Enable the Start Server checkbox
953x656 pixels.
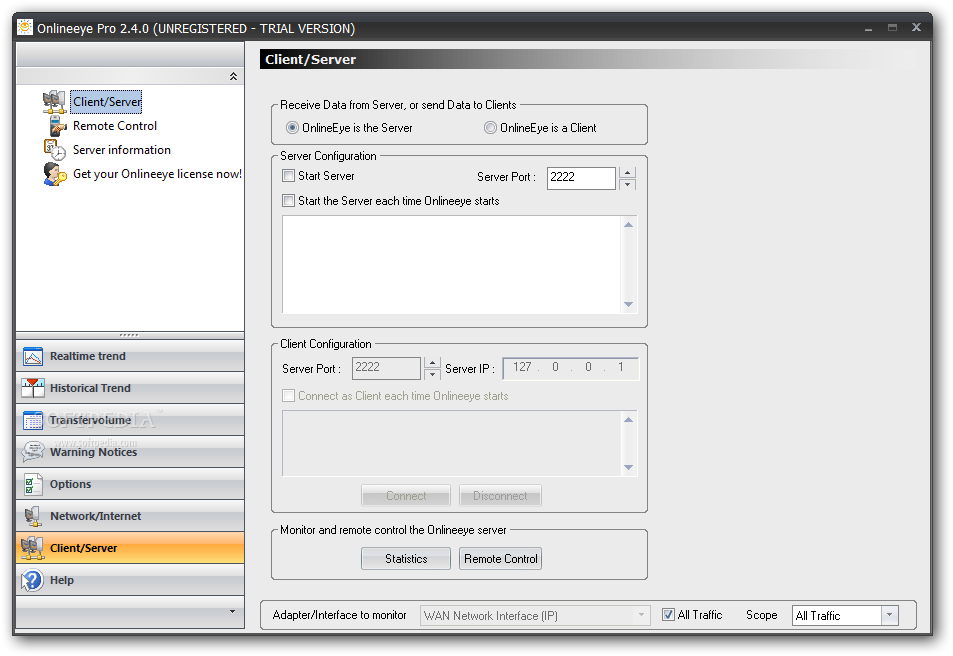click(289, 176)
